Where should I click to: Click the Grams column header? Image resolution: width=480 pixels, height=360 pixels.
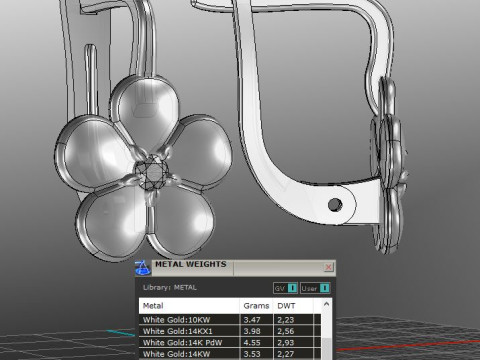tap(256, 306)
